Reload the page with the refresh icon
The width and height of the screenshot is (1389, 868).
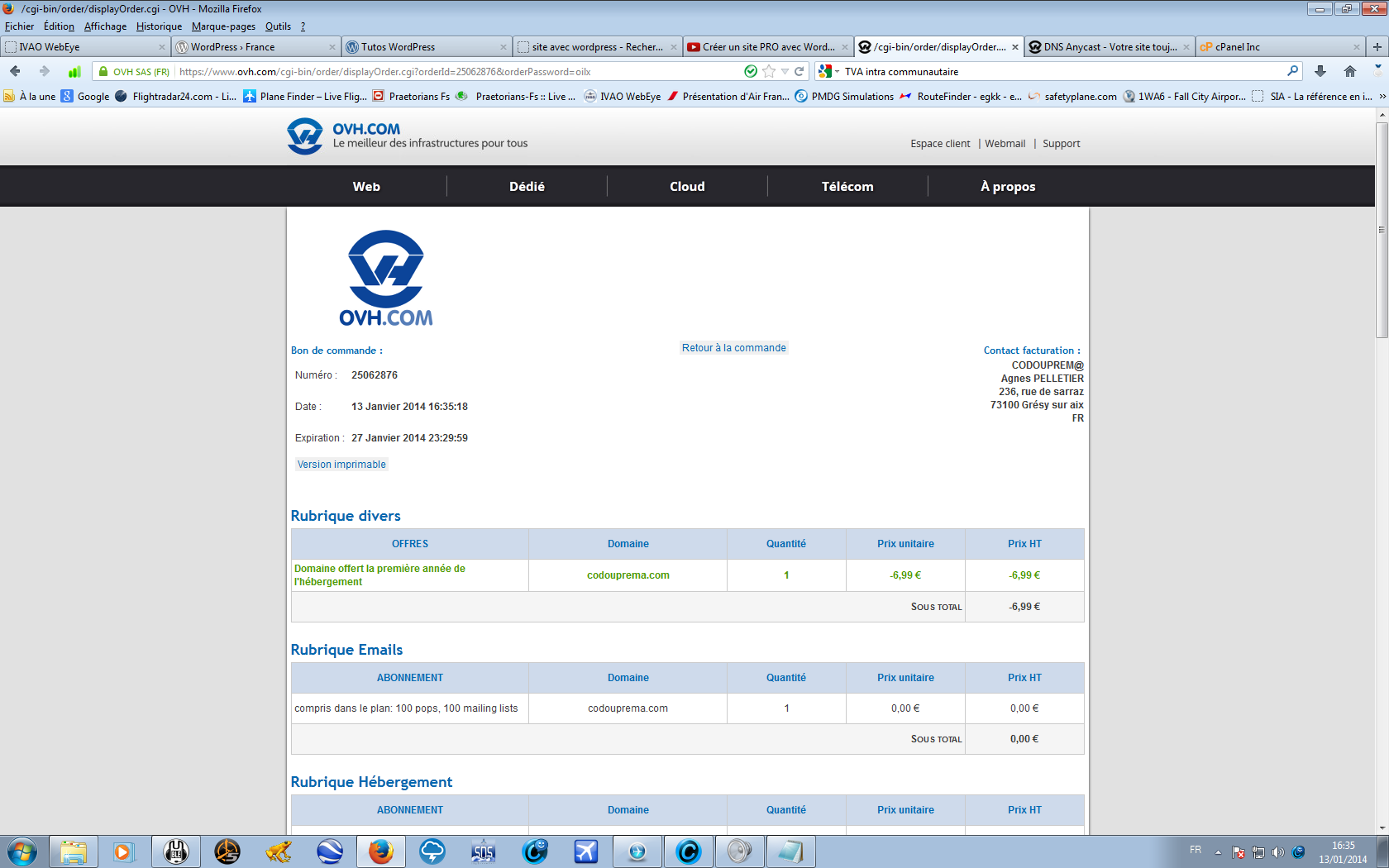coord(800,72)
